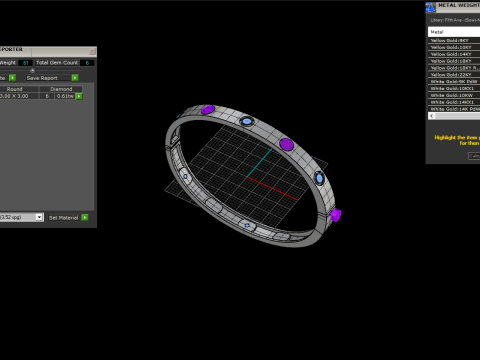This screenshot has height=360, width=480.
Task: Click the Weight value field showing .61
Action: [25, 63]
